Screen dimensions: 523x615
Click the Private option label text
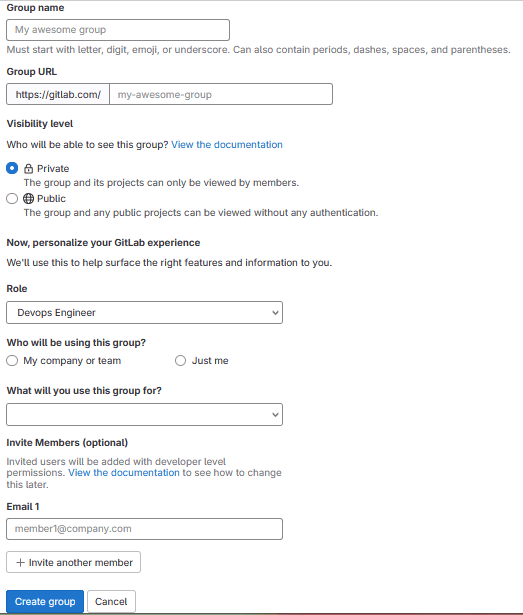coord(53,169)
